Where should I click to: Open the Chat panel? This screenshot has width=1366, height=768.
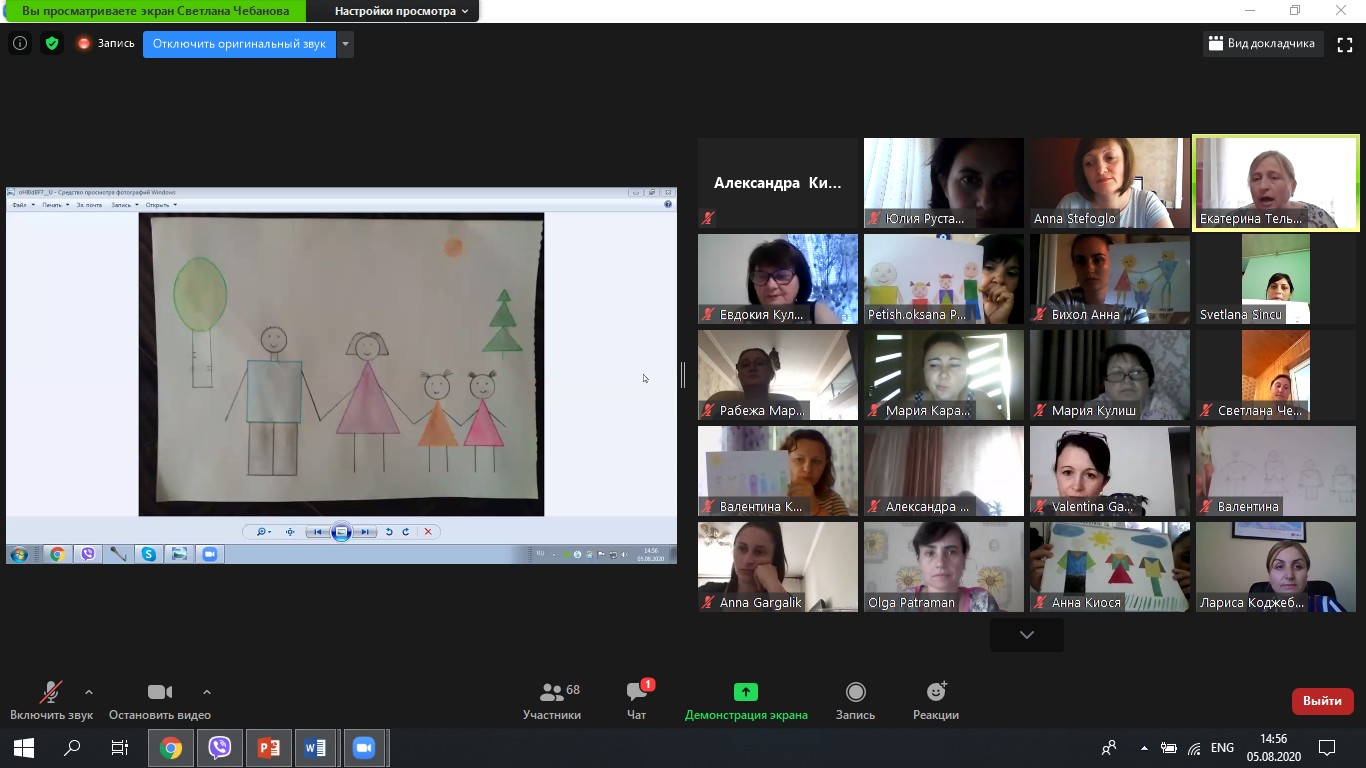(636, 692)
